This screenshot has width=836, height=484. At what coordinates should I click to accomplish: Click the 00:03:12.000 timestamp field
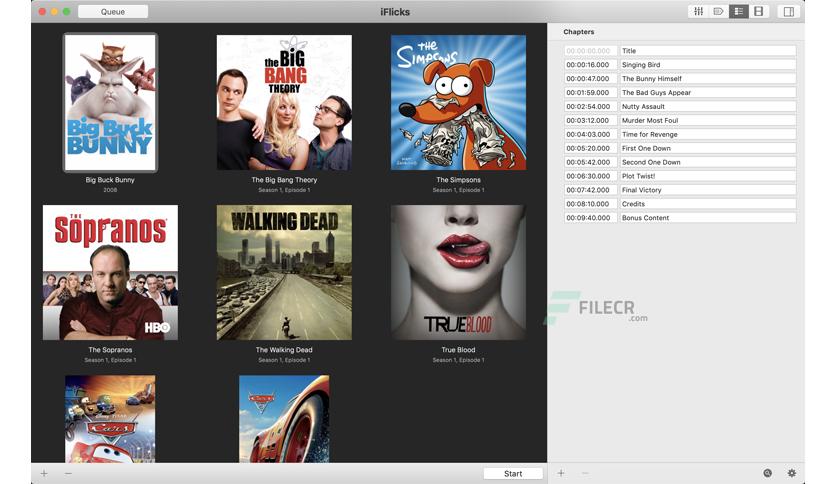[x=591, y=120]
